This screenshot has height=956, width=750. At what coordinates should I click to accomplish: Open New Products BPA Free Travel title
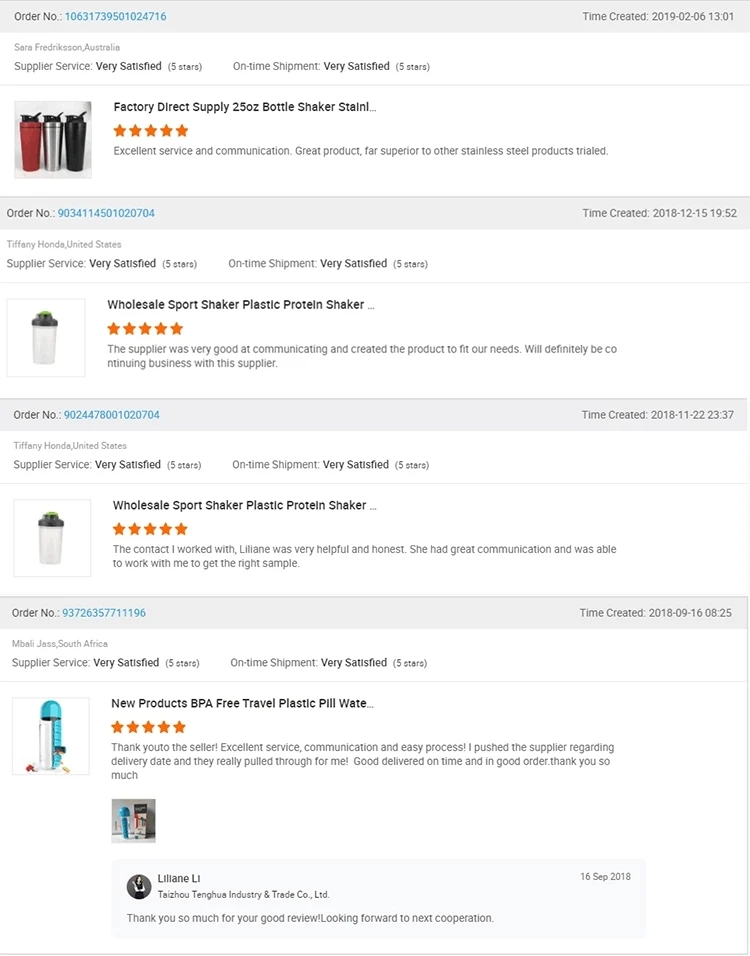(x=242, y=704)
